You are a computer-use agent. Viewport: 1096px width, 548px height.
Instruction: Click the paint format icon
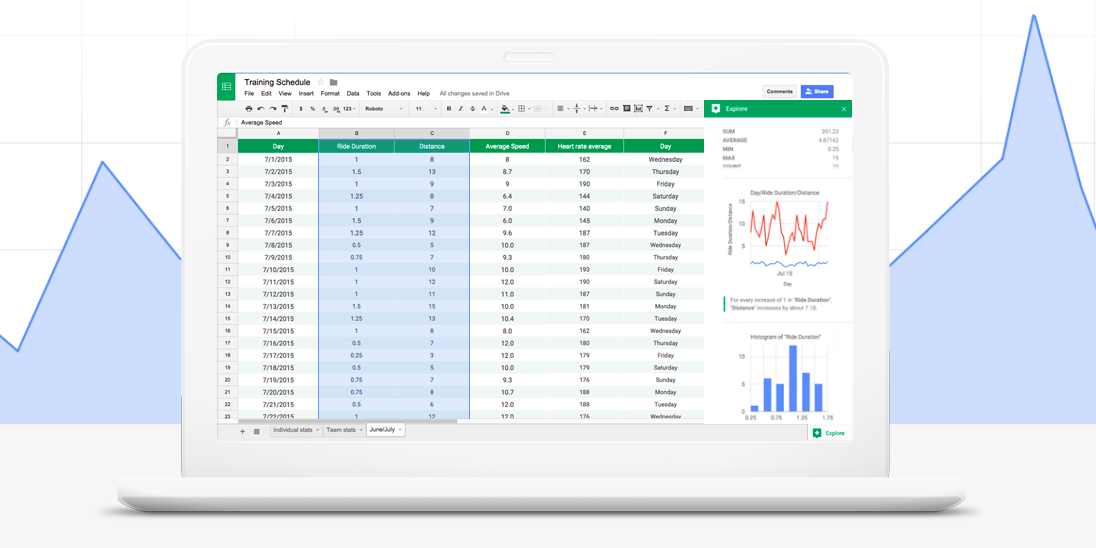[x=285, y=109]
